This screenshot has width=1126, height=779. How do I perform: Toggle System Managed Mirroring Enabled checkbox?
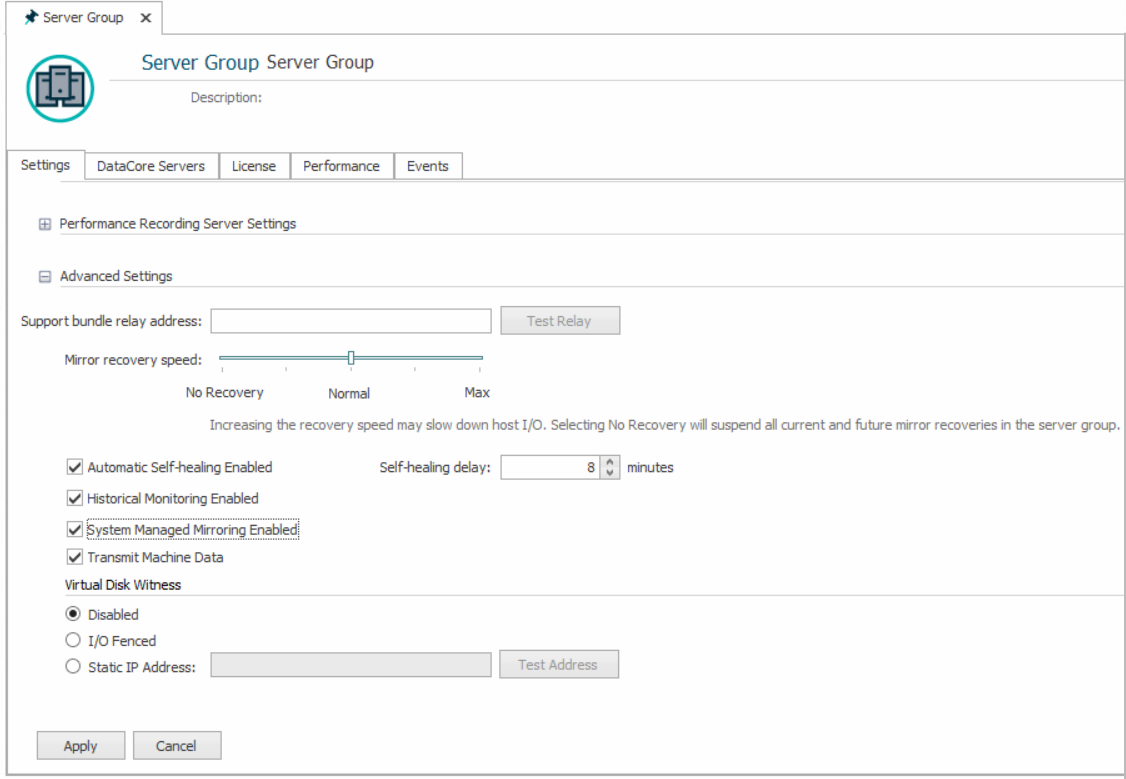pos(74,530)
